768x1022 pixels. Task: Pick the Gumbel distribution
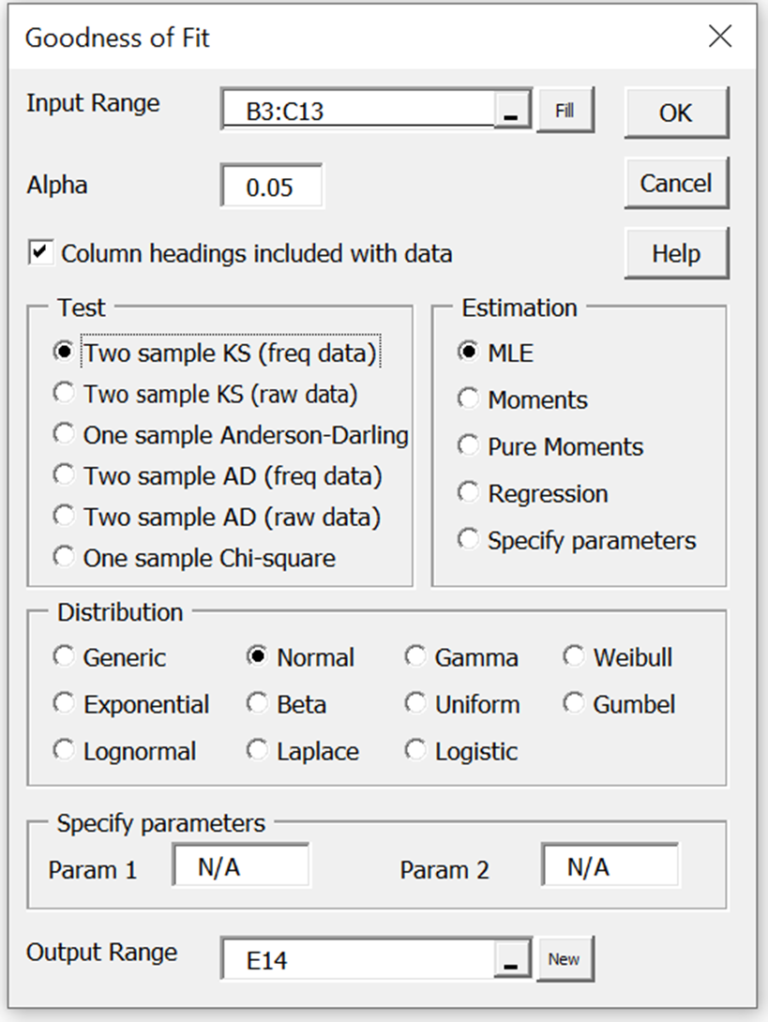574,703
